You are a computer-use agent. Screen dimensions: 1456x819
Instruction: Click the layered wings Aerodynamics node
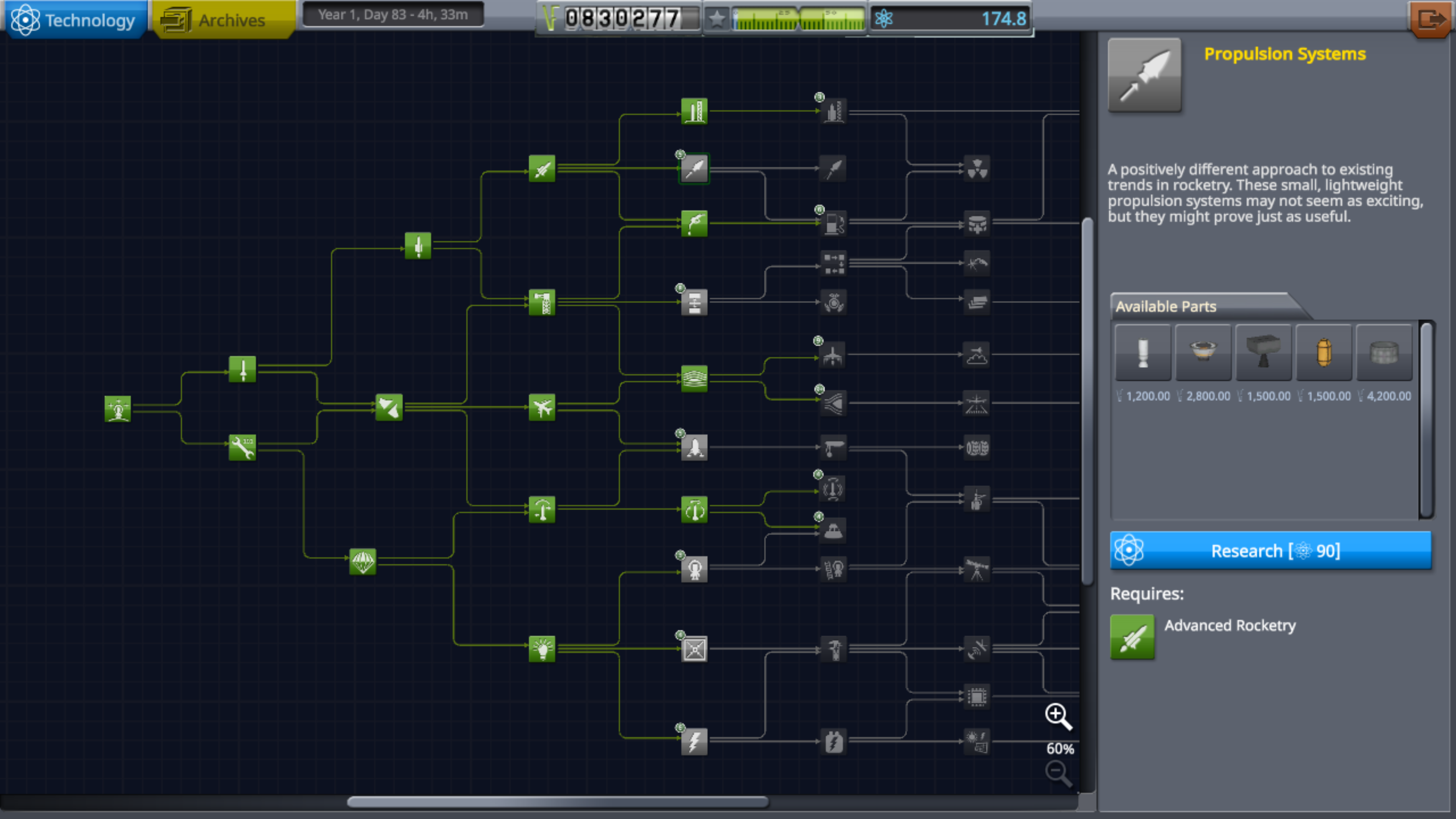click(x=694, y=378)
